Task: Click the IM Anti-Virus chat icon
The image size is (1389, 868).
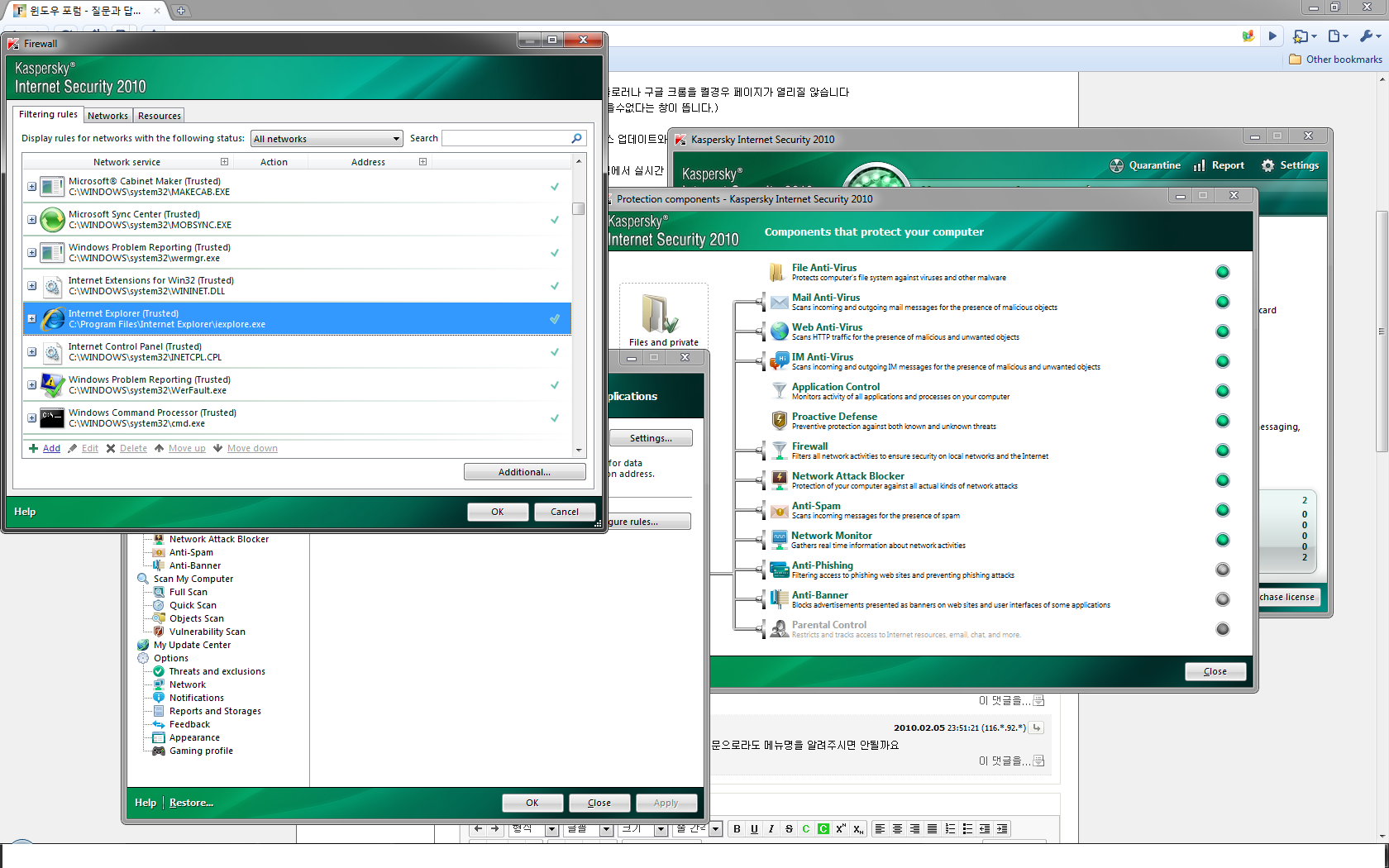Action: 779,361
